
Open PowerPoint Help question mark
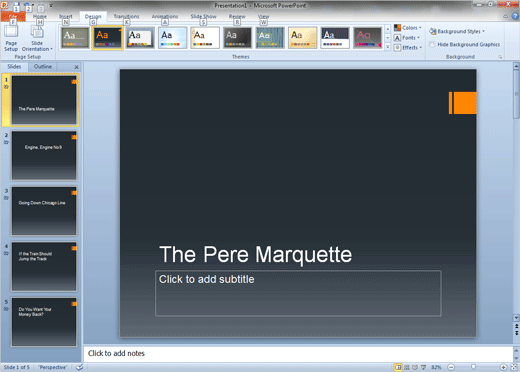point(515,16)
